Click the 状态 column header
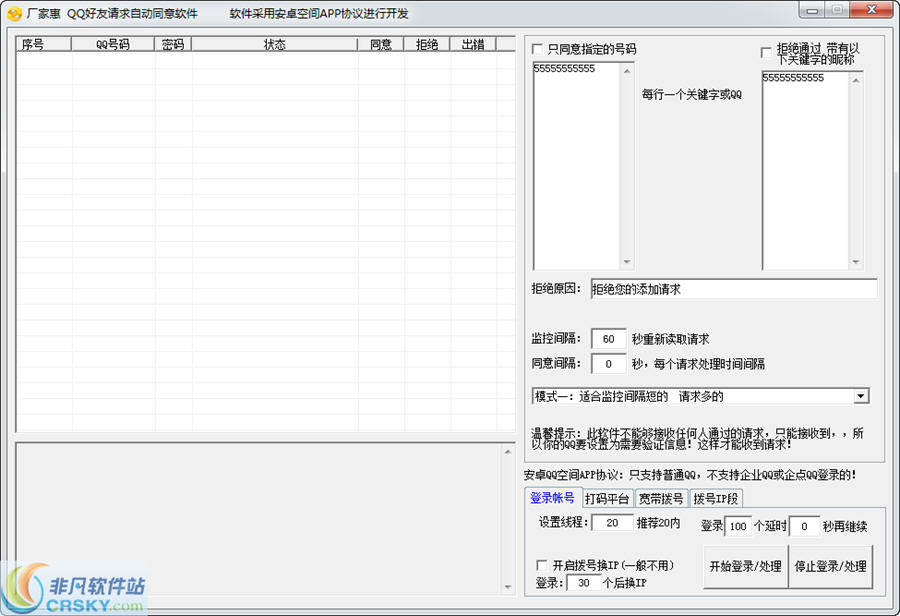900x616 pixels. pyautogui.click(x=274, y=44)
